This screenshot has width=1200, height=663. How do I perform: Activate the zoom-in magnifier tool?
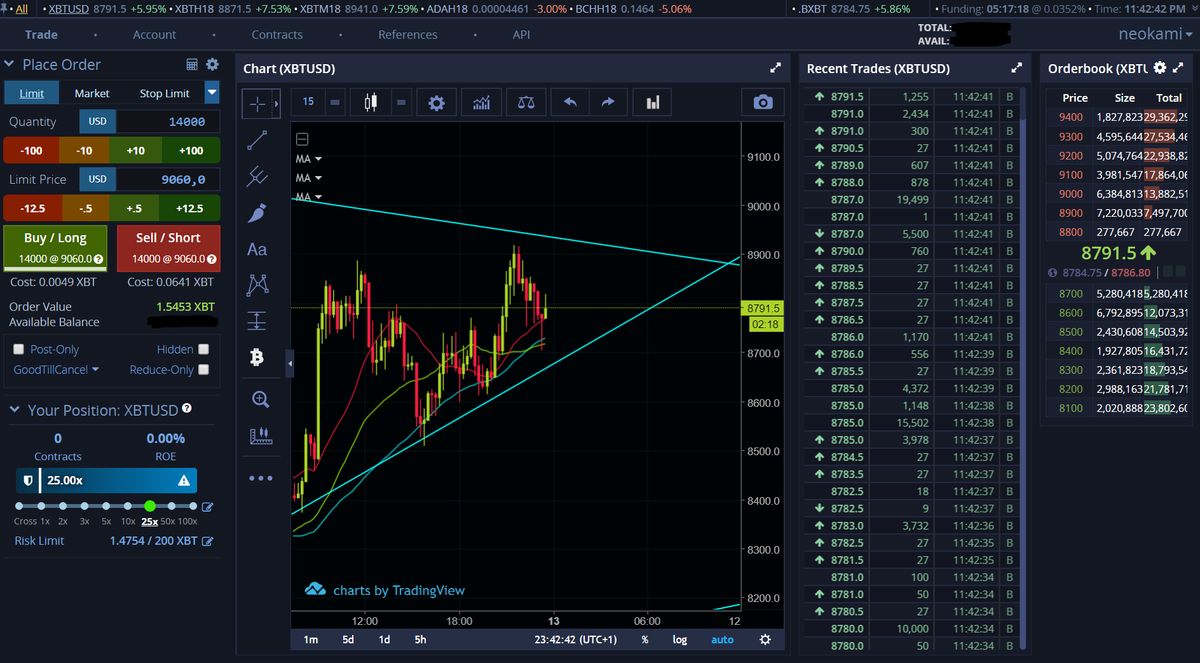(260, 399)
